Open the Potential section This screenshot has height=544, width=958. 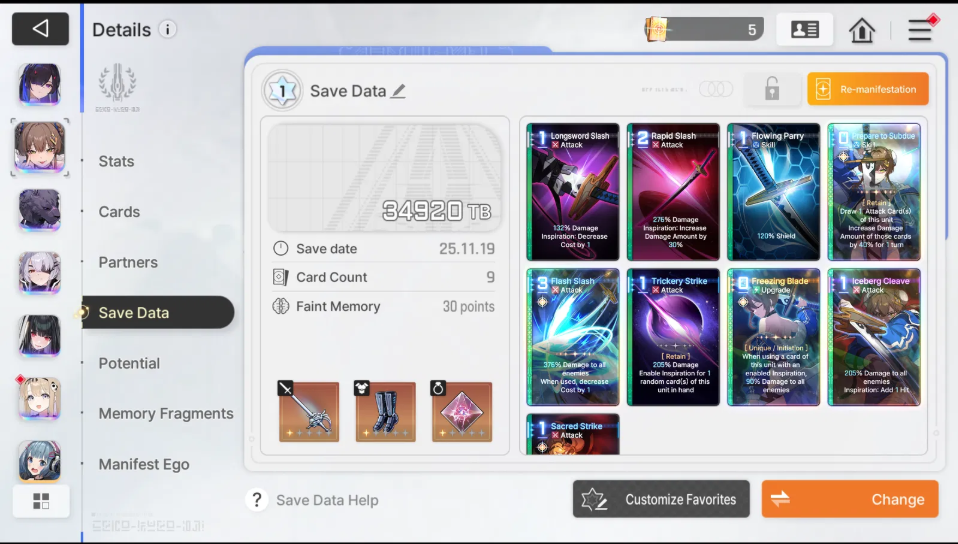(129, 363)
